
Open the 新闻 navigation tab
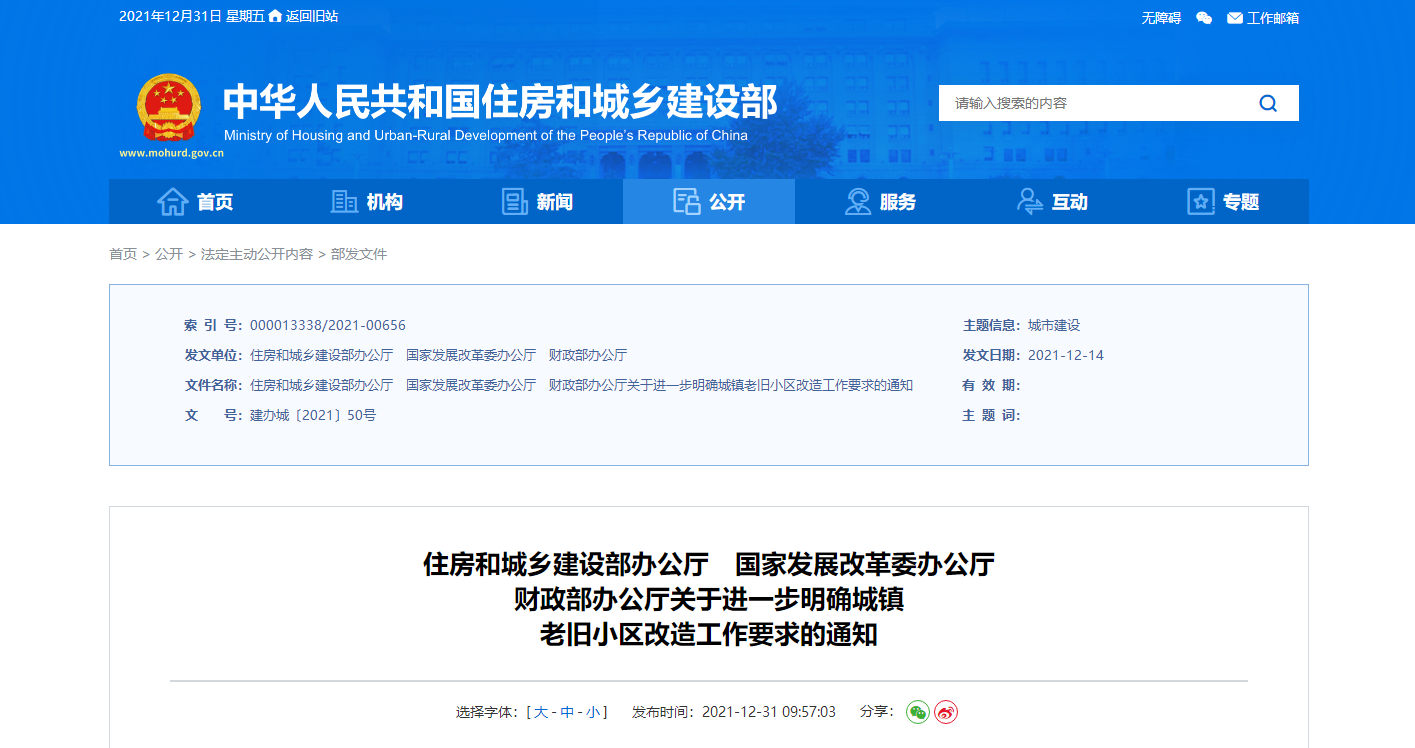coord(537,202)
